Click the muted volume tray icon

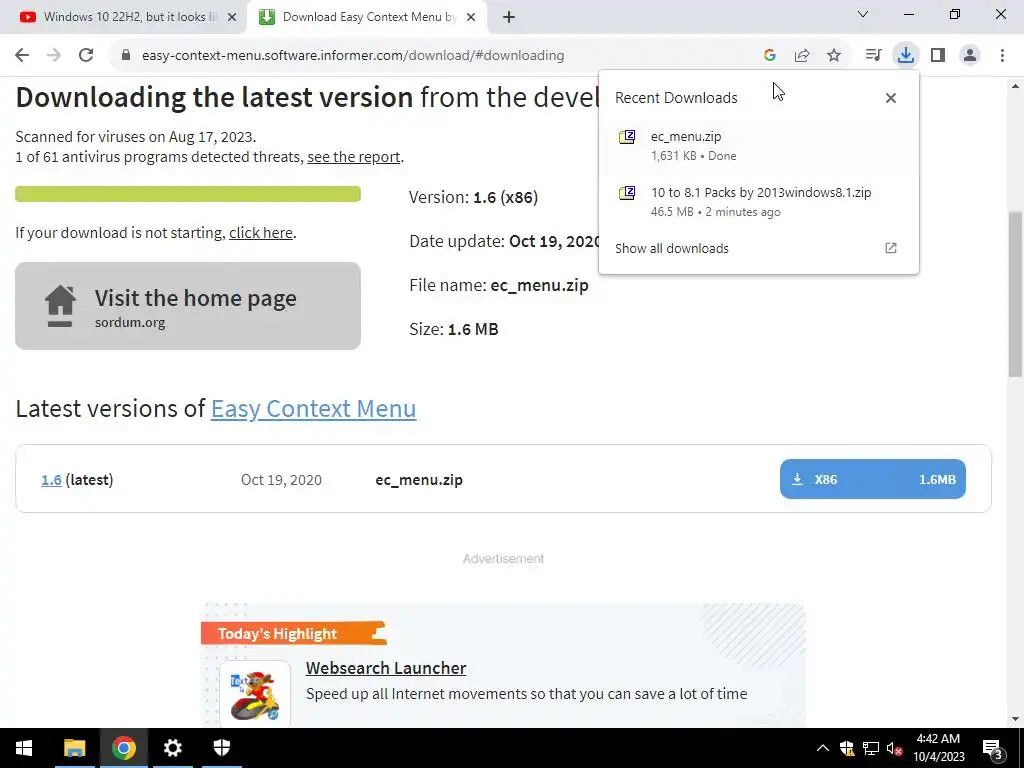click(894, 748)
